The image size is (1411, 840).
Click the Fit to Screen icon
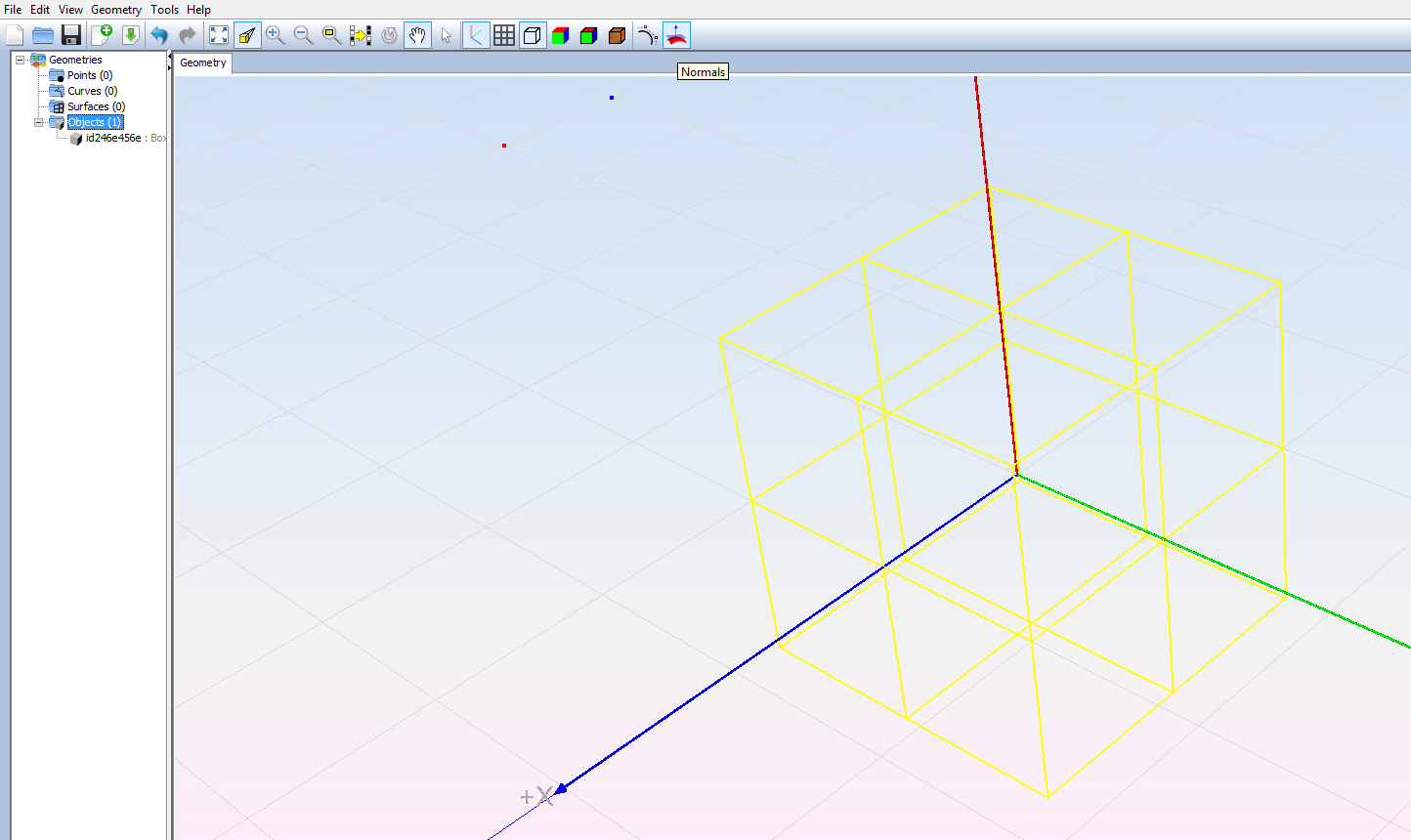click(219, 36)
